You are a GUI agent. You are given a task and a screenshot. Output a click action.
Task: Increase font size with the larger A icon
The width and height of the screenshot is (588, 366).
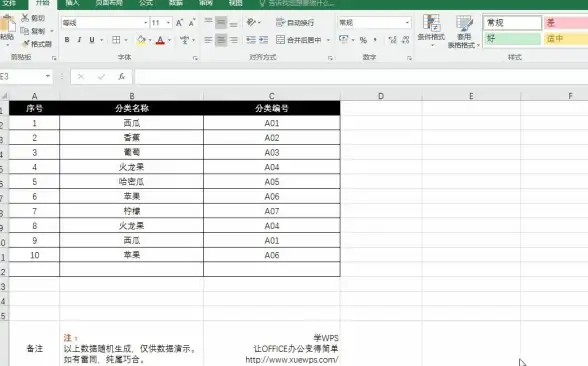tap(180, 23)
